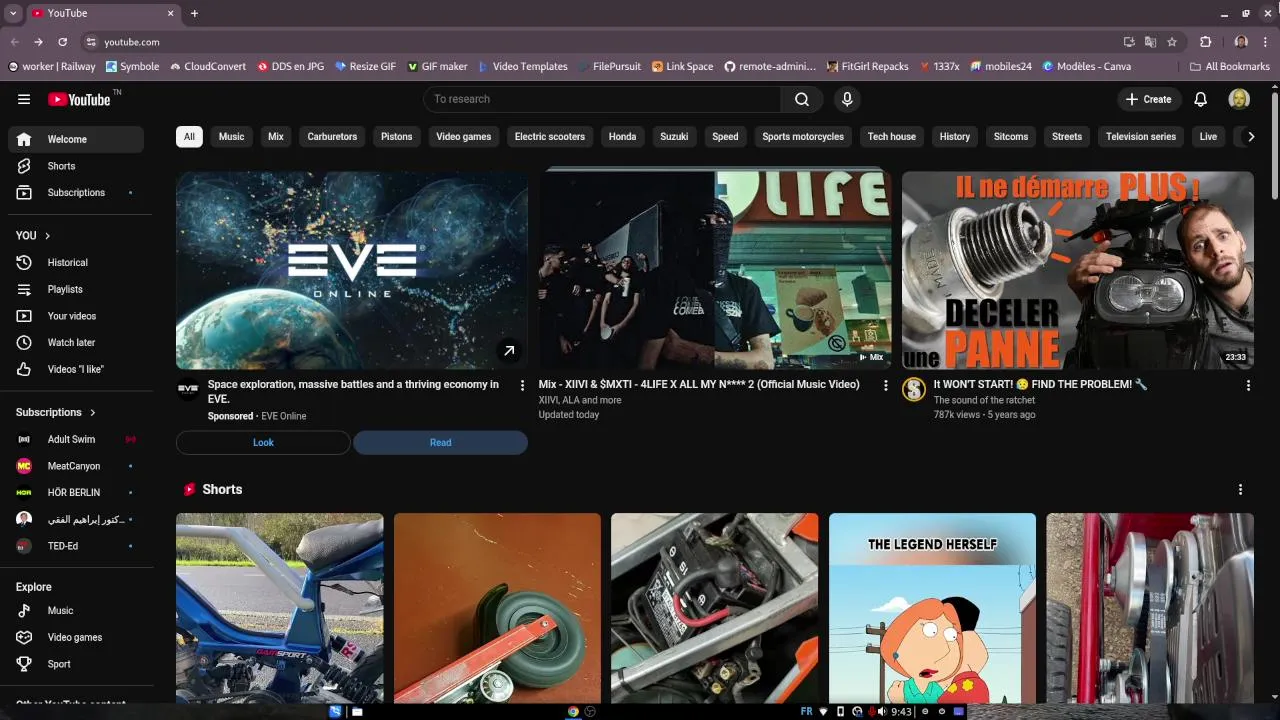The width and height of the screenshot is (1280, 720).
Task: Open a new browser tab
Action: pos(194,13)
